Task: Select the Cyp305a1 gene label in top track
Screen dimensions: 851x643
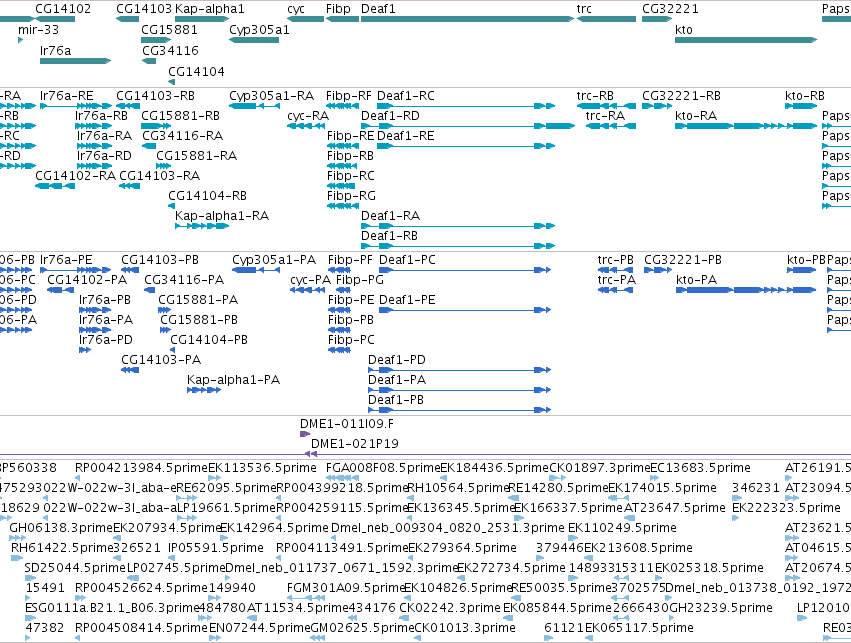Action: (259, 30)
